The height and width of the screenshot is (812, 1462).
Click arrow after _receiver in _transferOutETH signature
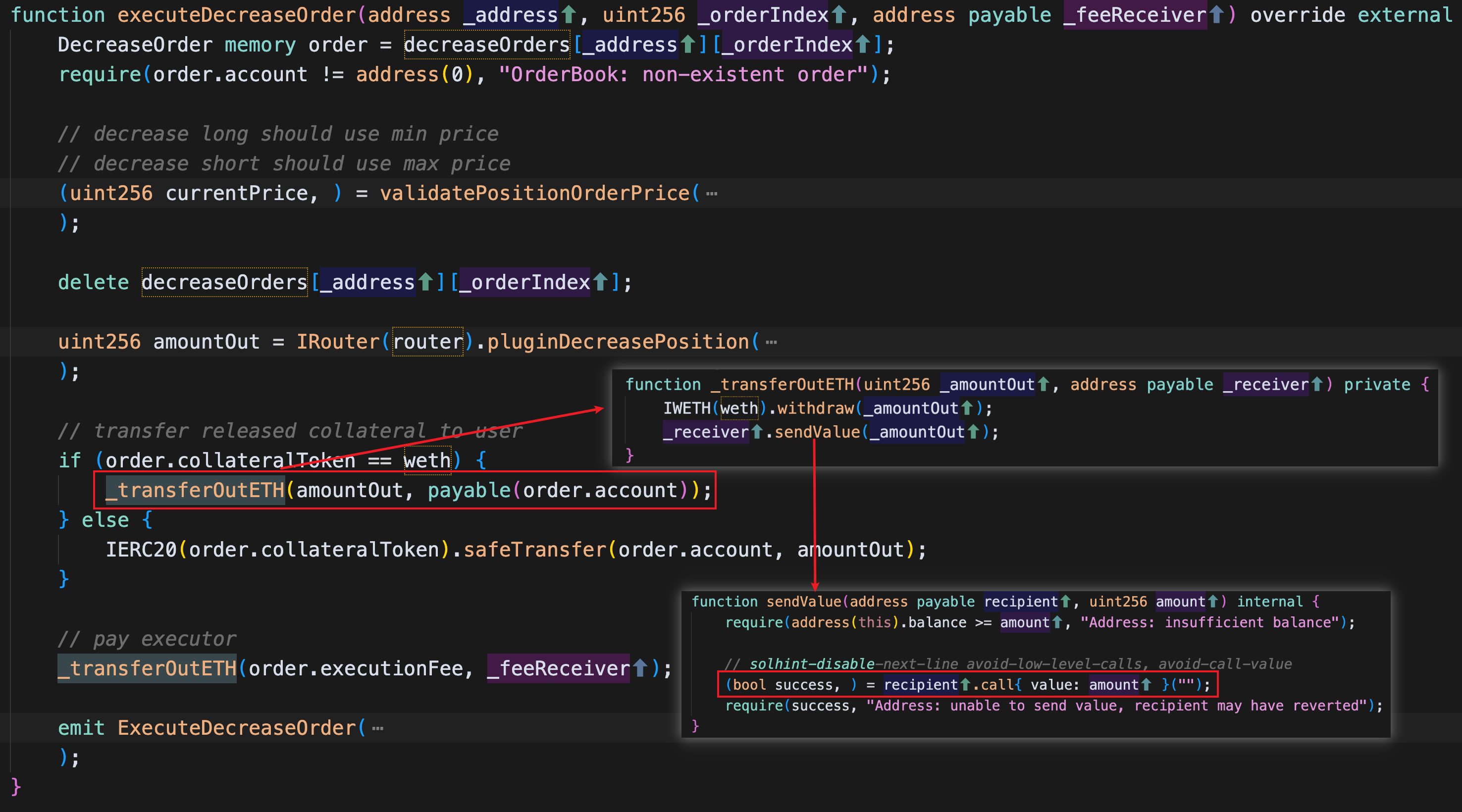click(1317, 385)
